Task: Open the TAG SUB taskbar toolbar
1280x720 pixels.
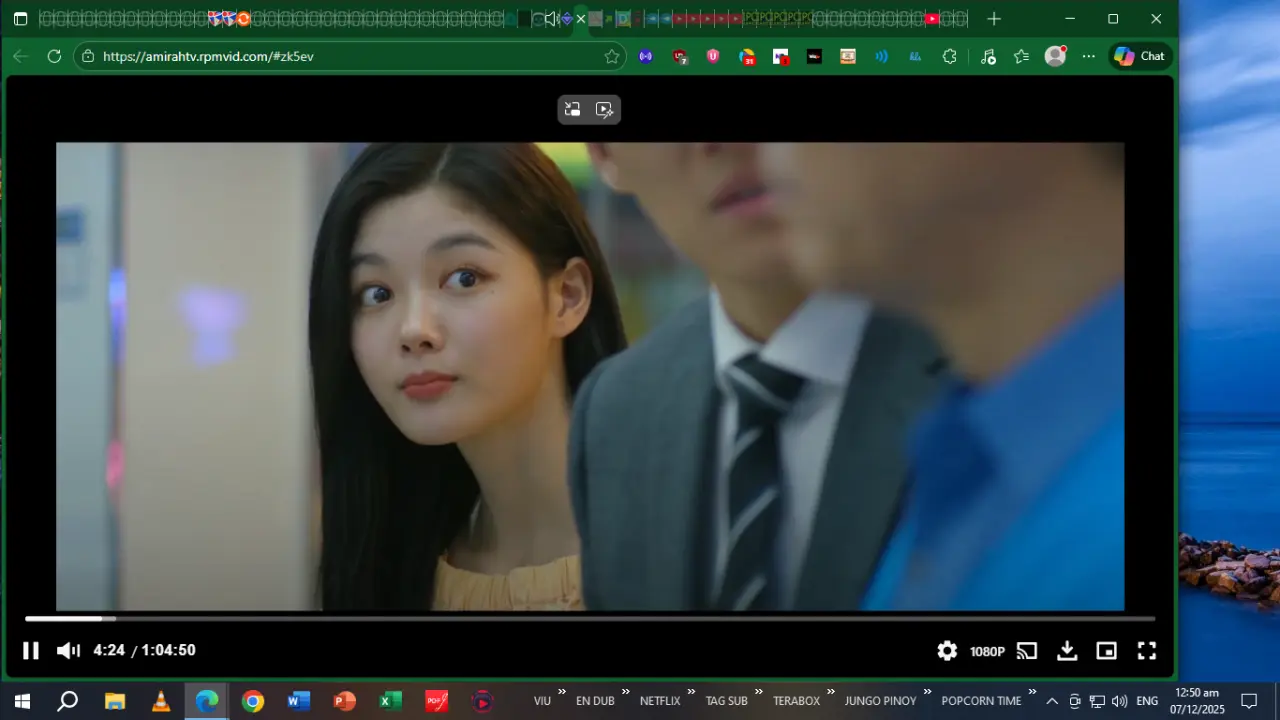Action: [x=727, y=701]
